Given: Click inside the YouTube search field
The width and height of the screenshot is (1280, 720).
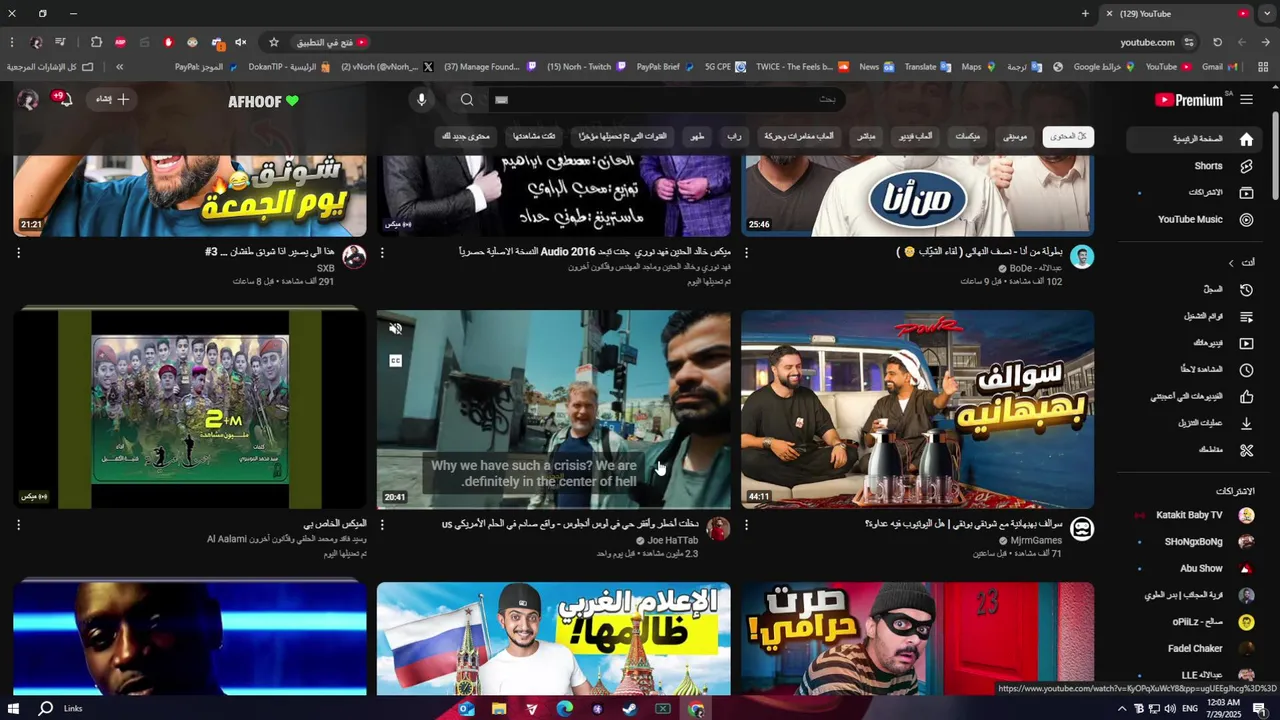Looking at the screenshot, I should point(665,100).
